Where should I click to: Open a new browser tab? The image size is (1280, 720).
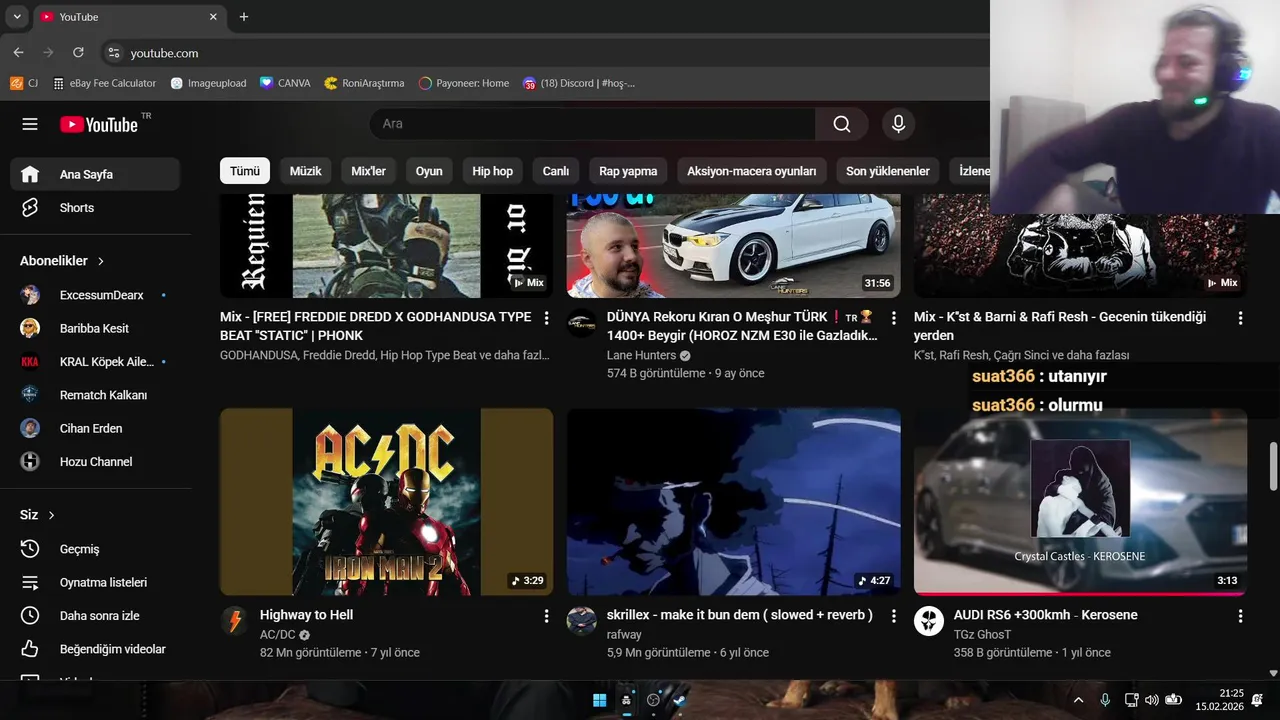tap(244, 17)
